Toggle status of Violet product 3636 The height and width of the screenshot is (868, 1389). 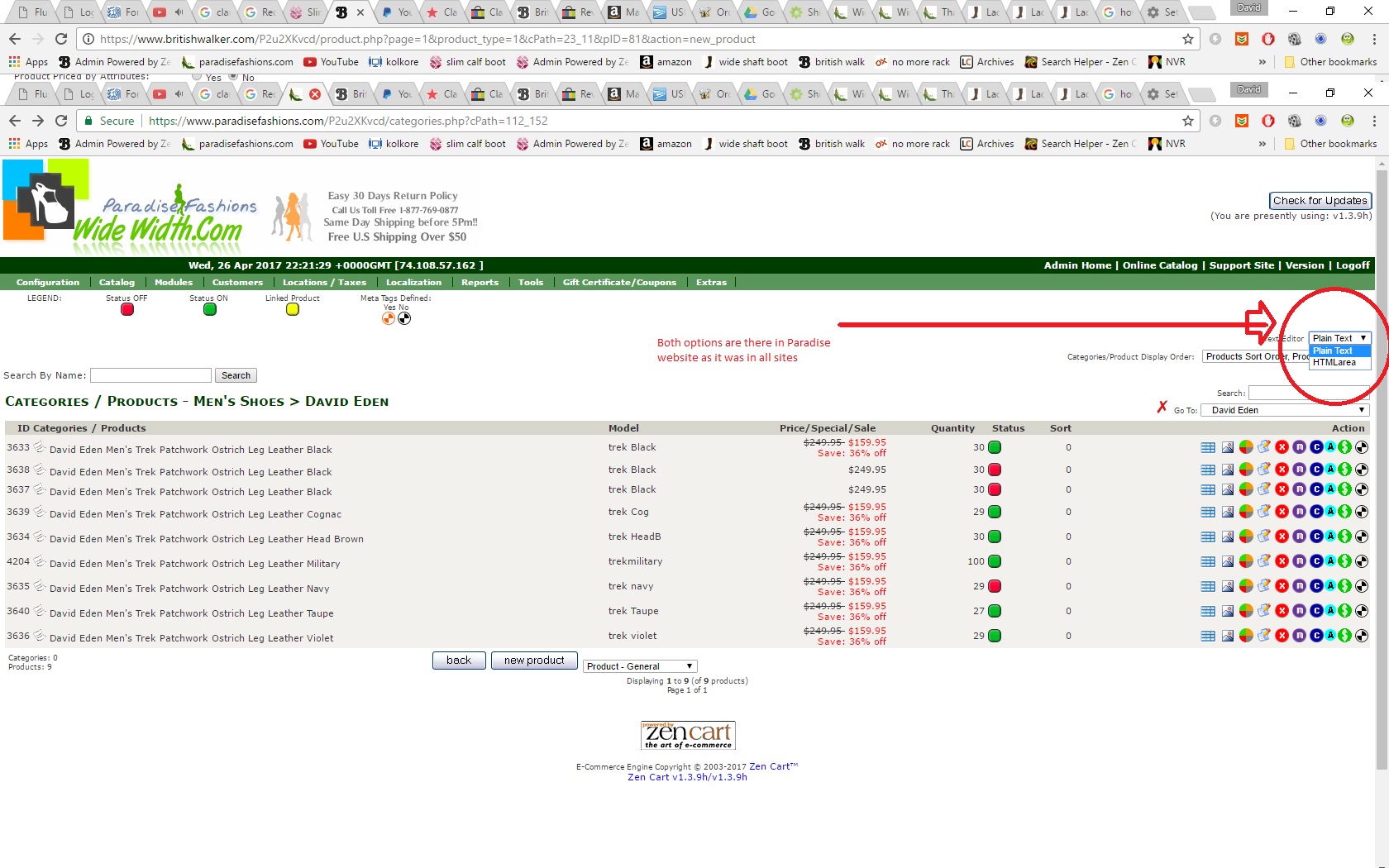[x=995, y=636]
